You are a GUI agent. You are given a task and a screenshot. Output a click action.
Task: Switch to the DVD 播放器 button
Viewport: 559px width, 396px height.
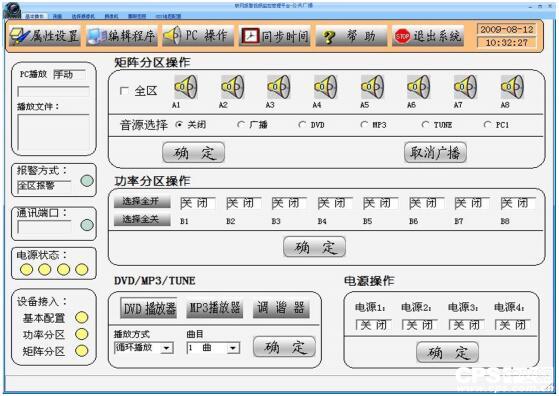[149, 308]
